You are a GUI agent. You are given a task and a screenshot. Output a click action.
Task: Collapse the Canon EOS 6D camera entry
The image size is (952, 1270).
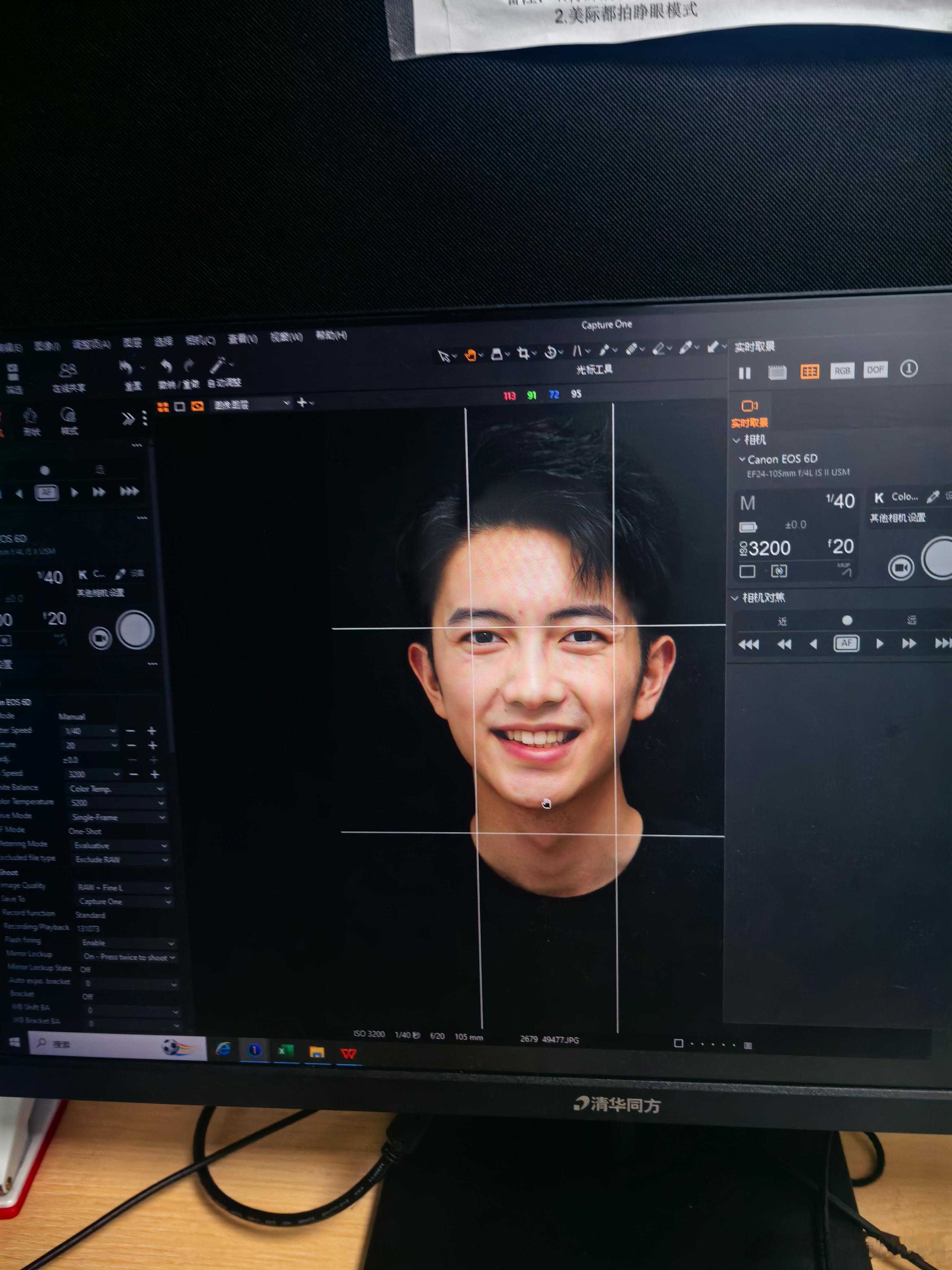(742, 459)
